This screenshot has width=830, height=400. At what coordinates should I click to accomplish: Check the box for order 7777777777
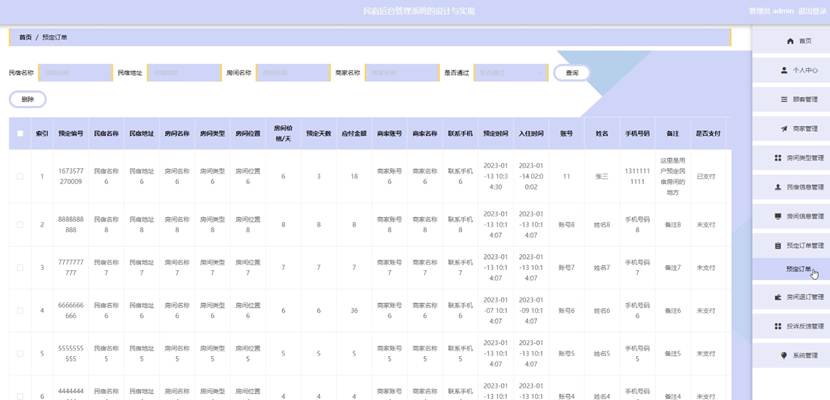(20, 268)
